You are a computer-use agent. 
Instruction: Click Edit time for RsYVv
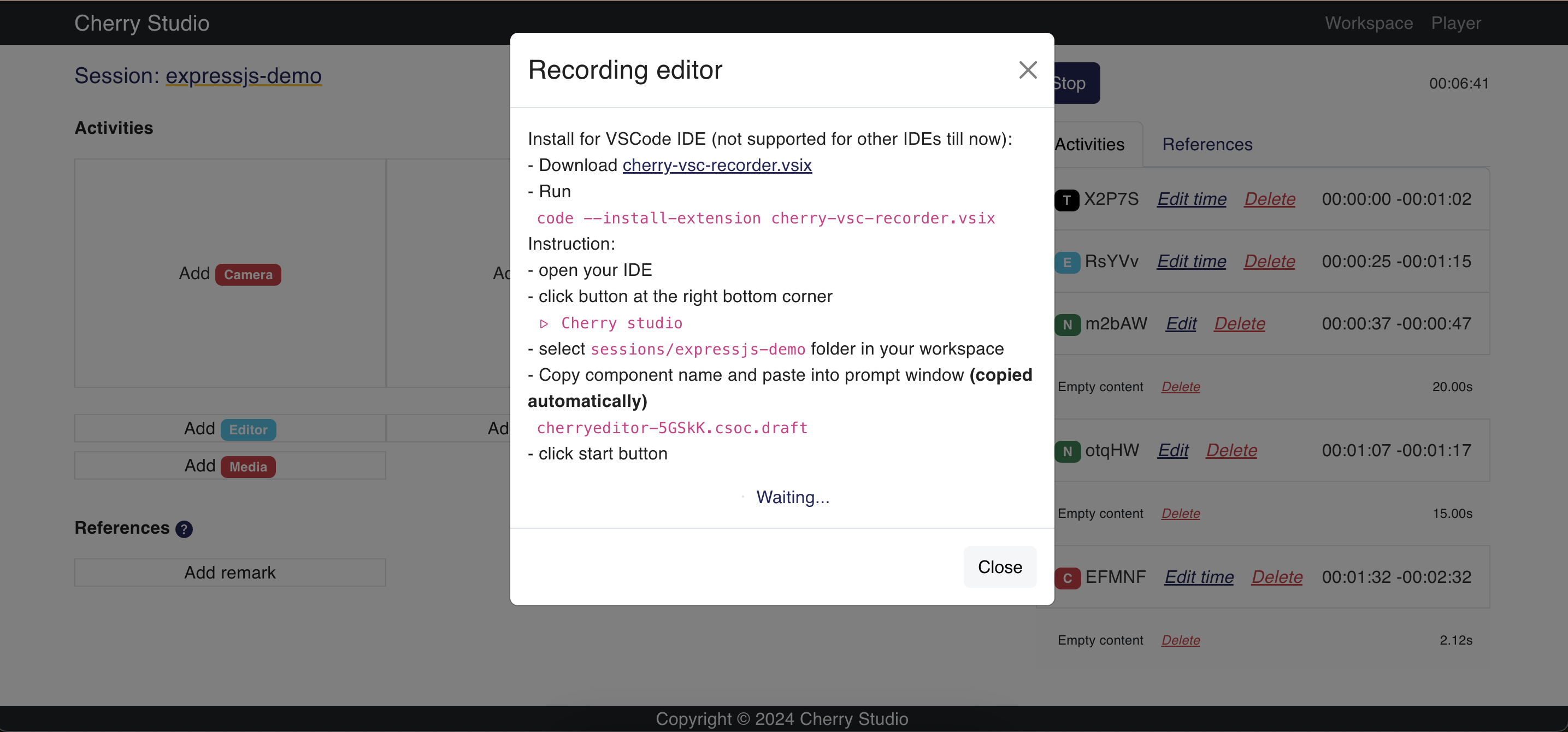pyautogui.click(x=1191, y=261)
